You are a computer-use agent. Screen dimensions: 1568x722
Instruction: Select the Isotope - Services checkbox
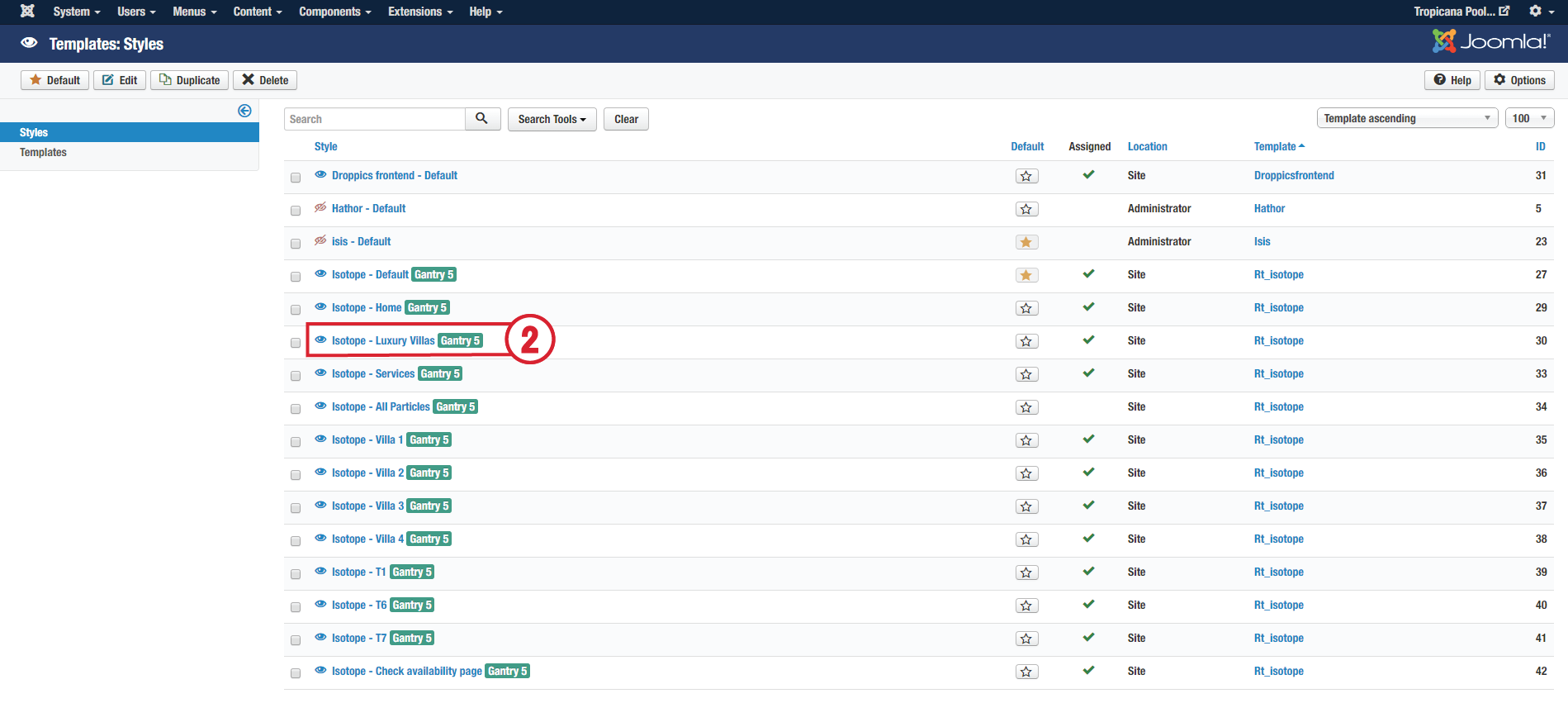tap(296, 376)
